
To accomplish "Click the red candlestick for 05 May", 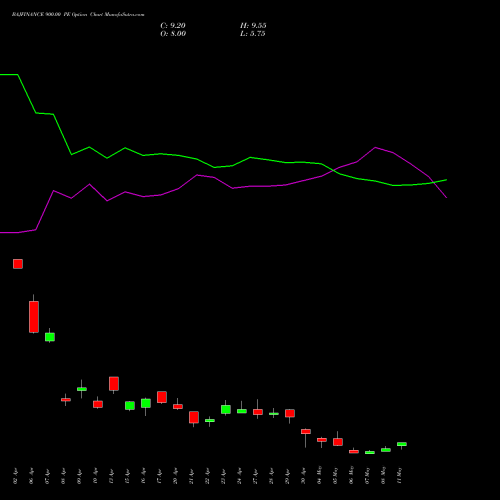I will [x=338, y=442].
